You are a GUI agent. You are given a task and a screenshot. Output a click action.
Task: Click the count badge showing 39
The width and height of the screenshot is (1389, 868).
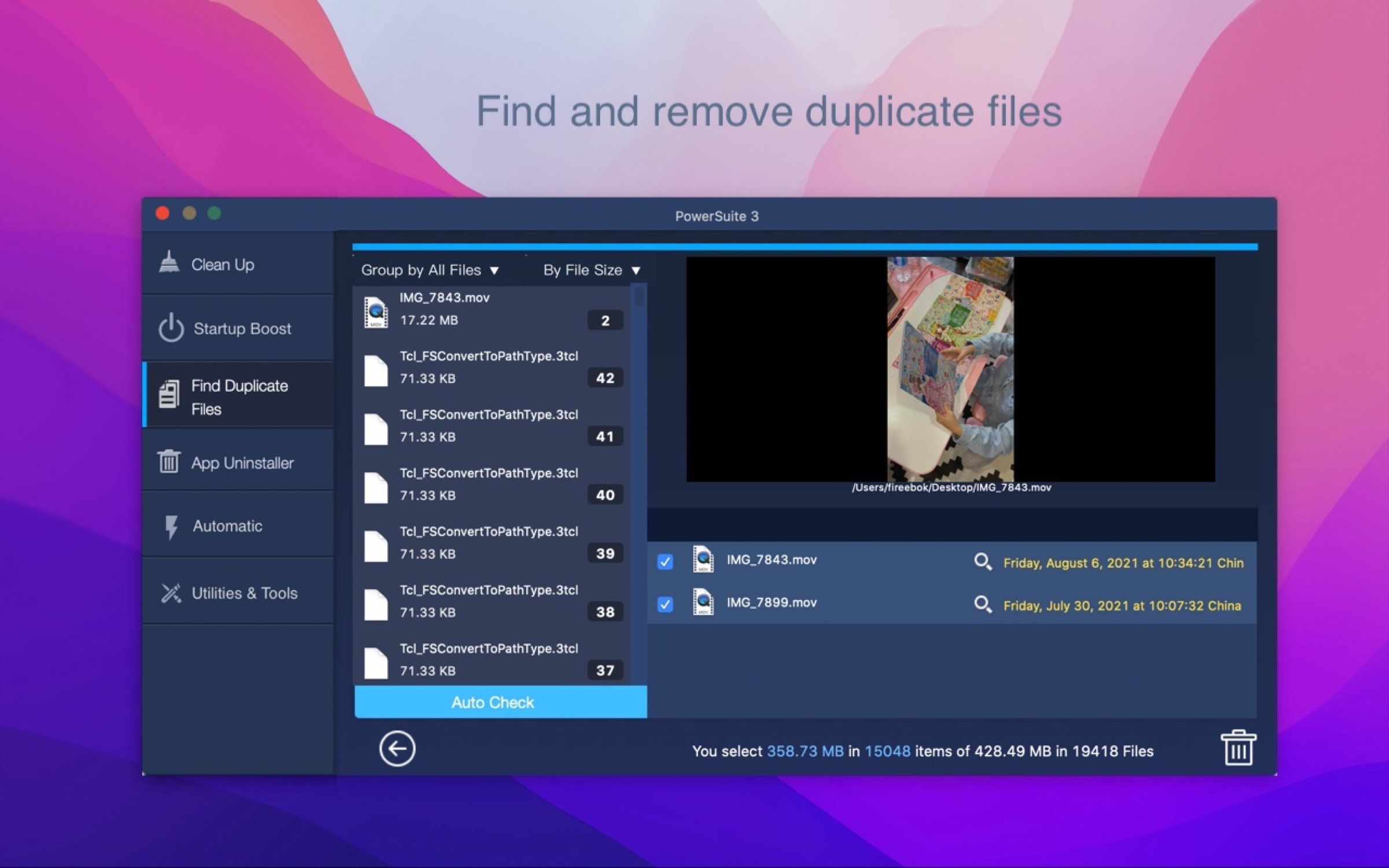605,553
